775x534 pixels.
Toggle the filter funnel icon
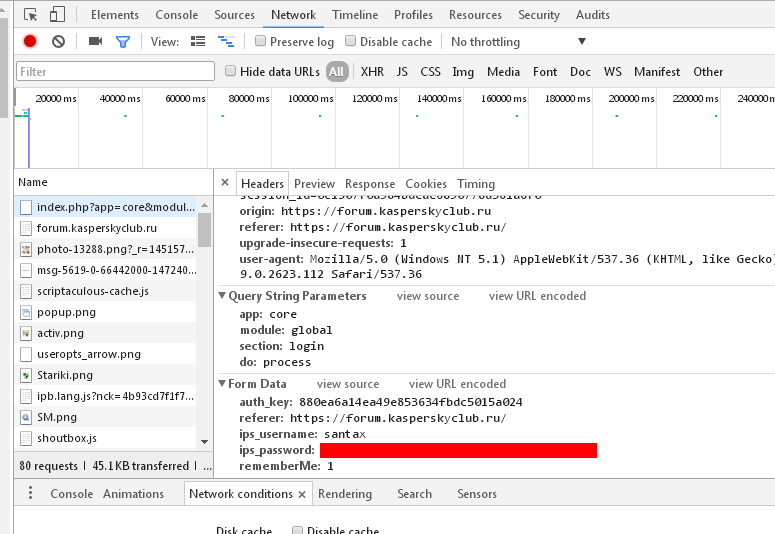pyautogui.click(x=123, y=42)
